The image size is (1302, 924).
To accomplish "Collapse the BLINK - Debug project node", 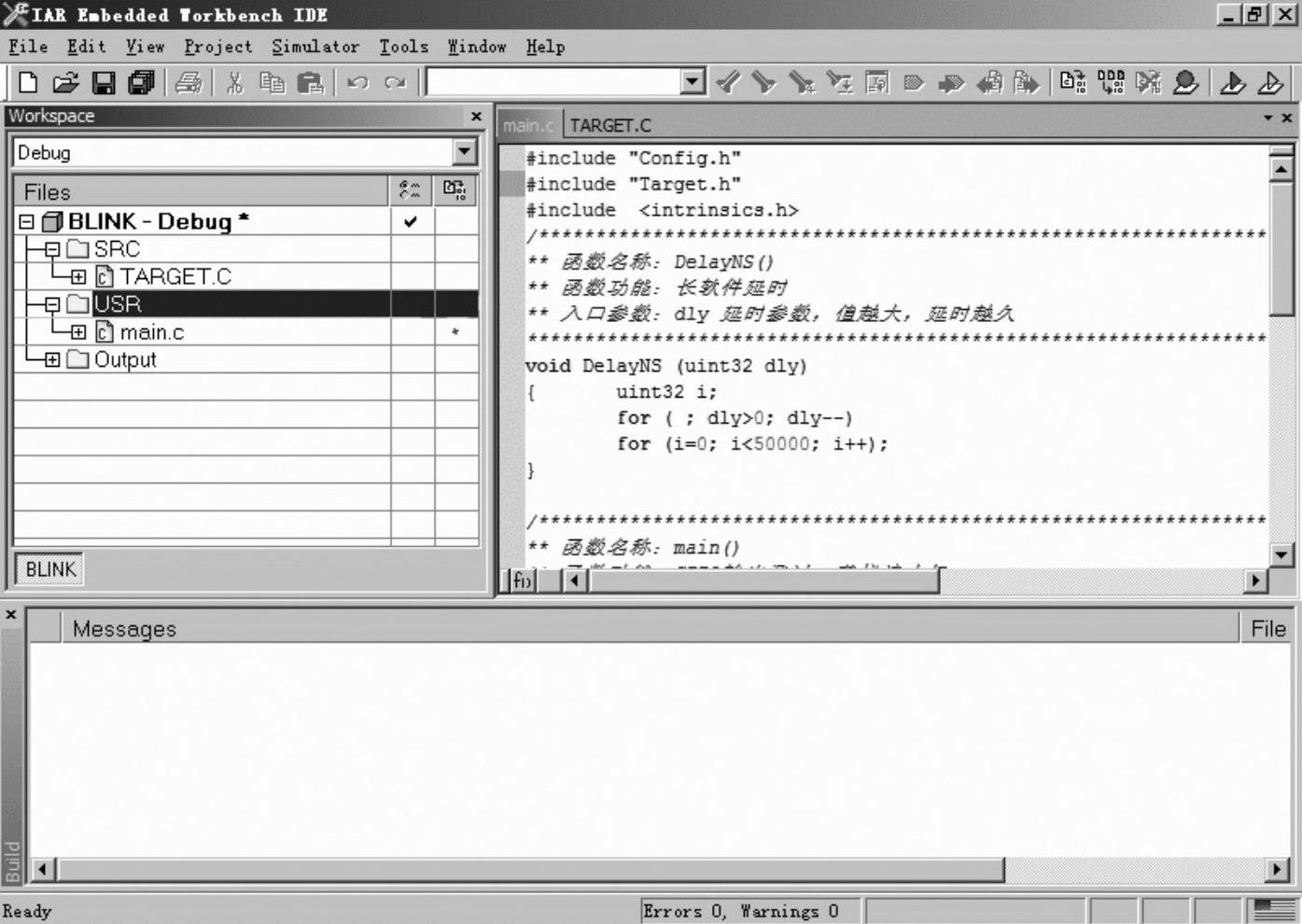I will (26, 222).
